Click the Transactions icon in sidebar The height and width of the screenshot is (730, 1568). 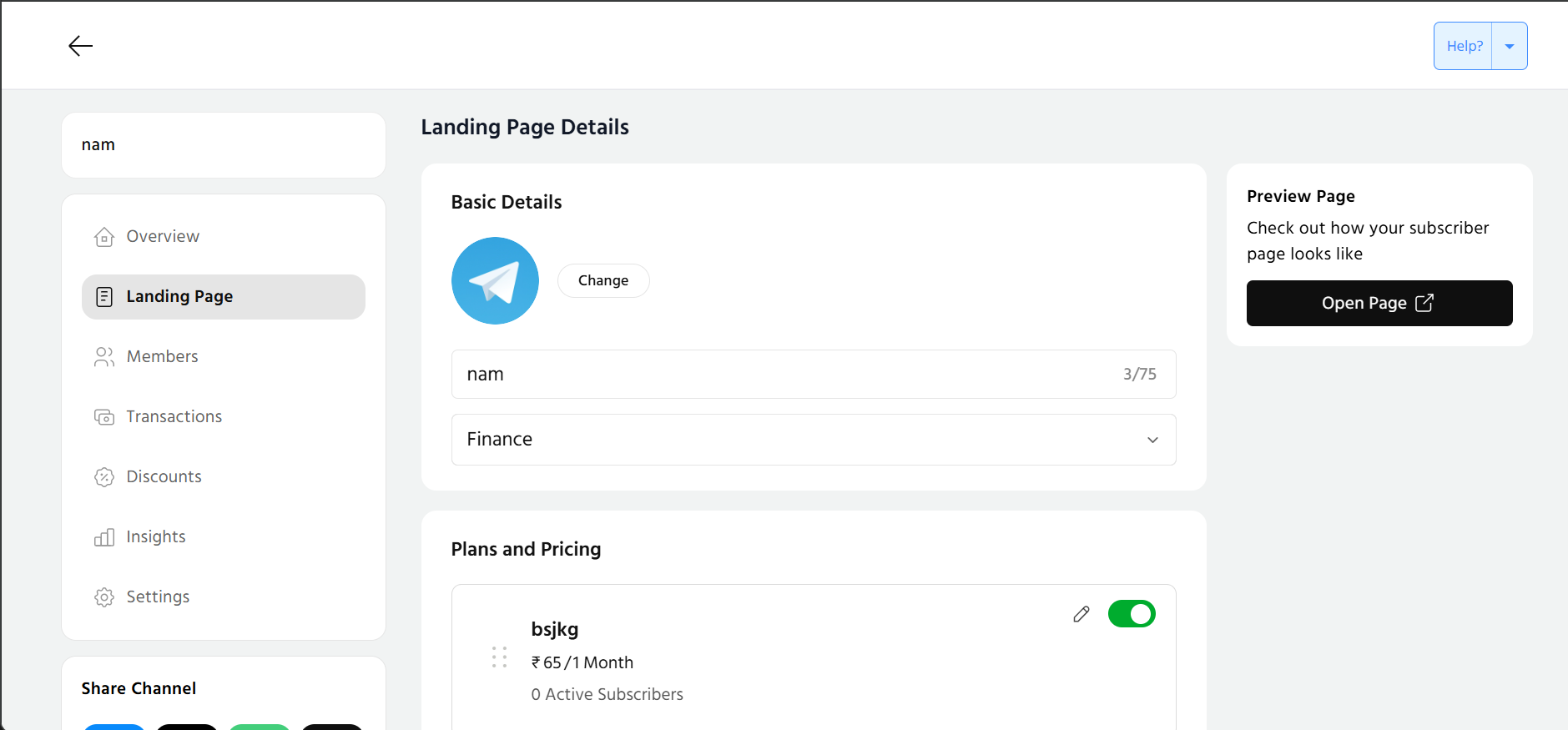click(x=104, y=417)
